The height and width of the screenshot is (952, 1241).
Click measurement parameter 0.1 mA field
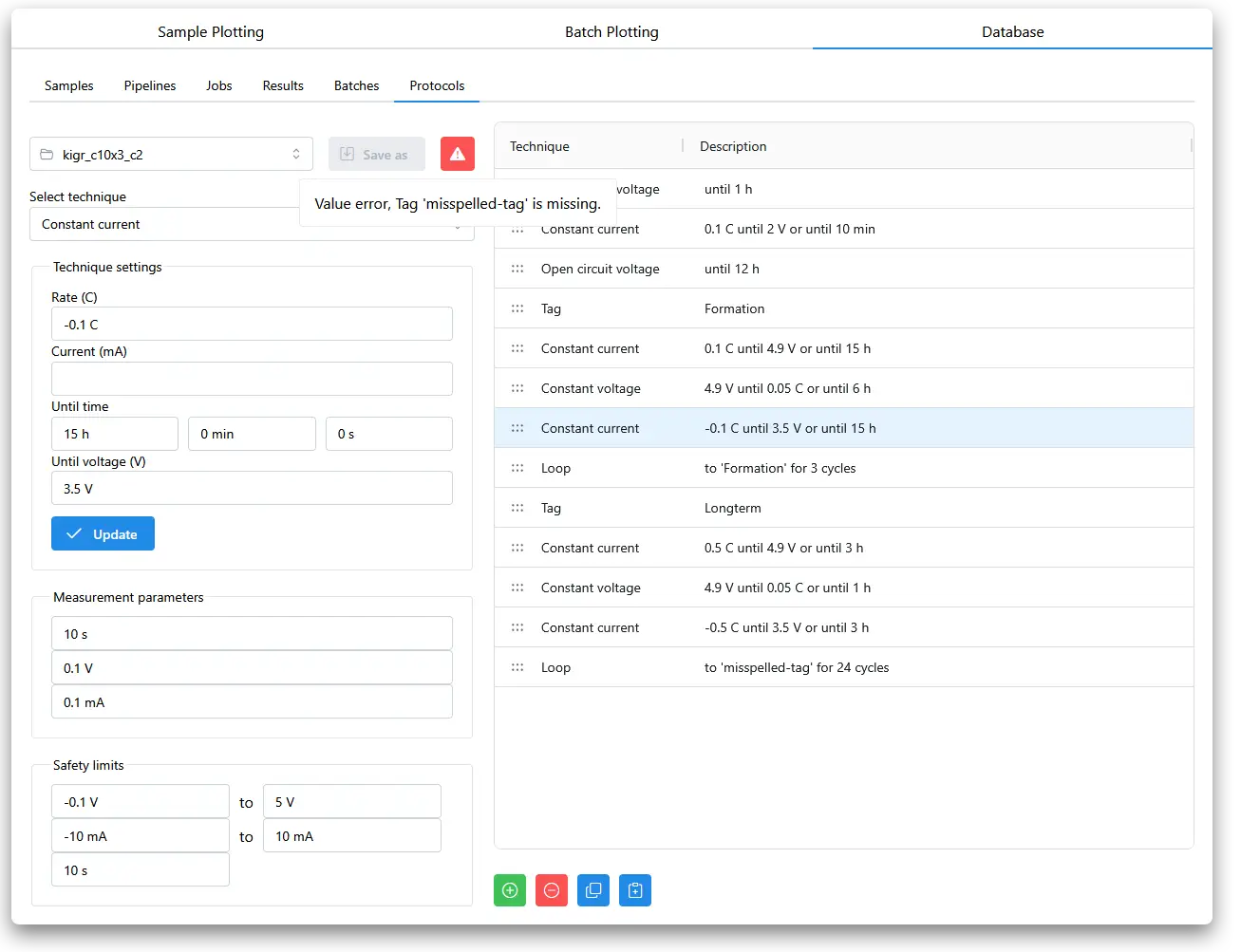click(x=252, y=701)
